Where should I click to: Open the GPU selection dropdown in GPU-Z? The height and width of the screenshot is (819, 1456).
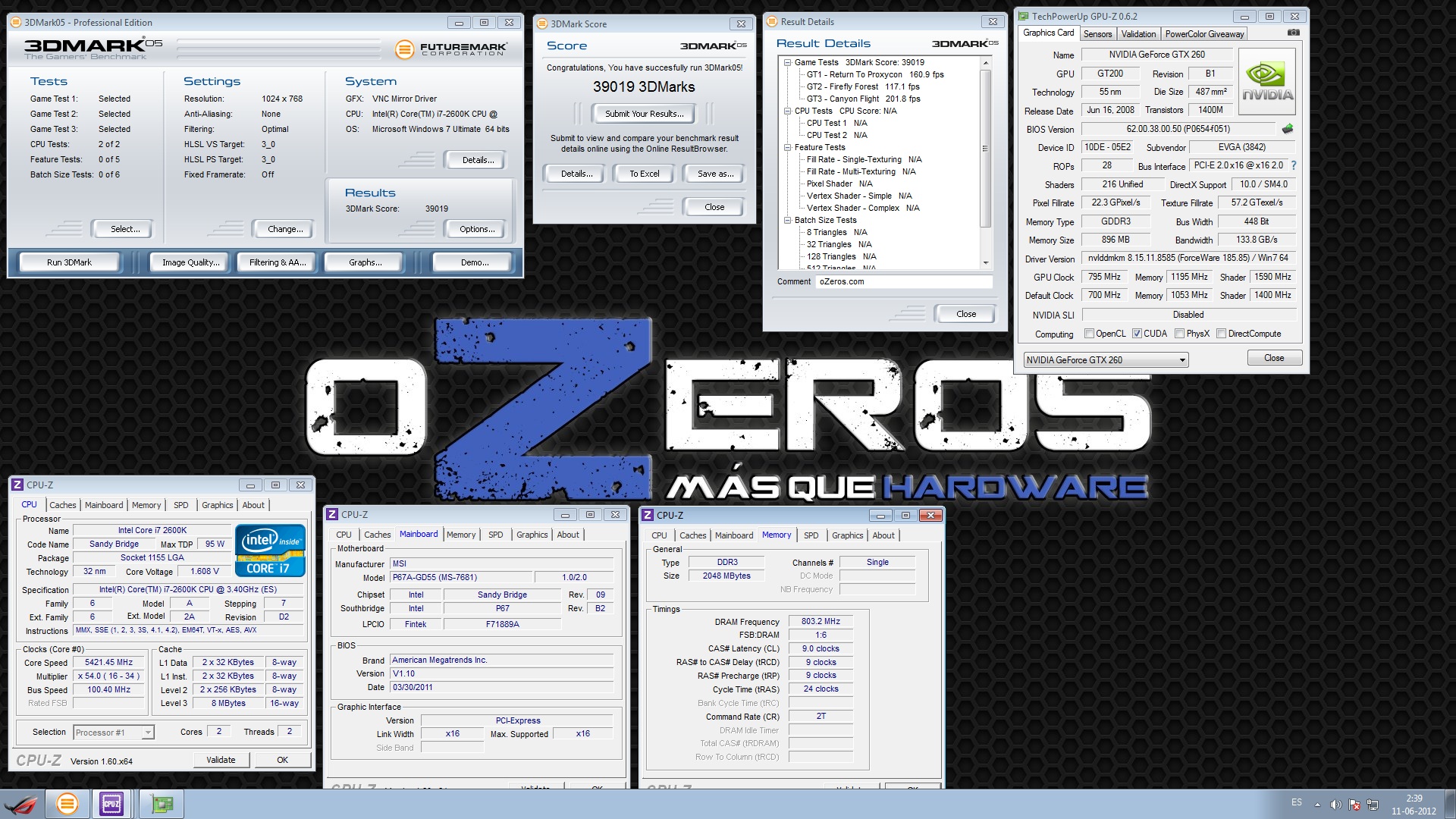[x=1106, y=360]
